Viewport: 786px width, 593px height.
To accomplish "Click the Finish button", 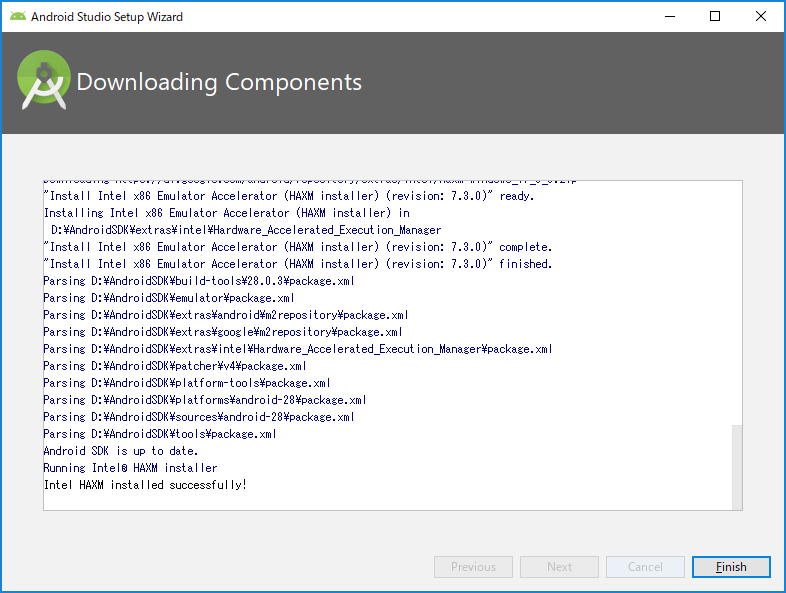I will click(x=731, y=567).
